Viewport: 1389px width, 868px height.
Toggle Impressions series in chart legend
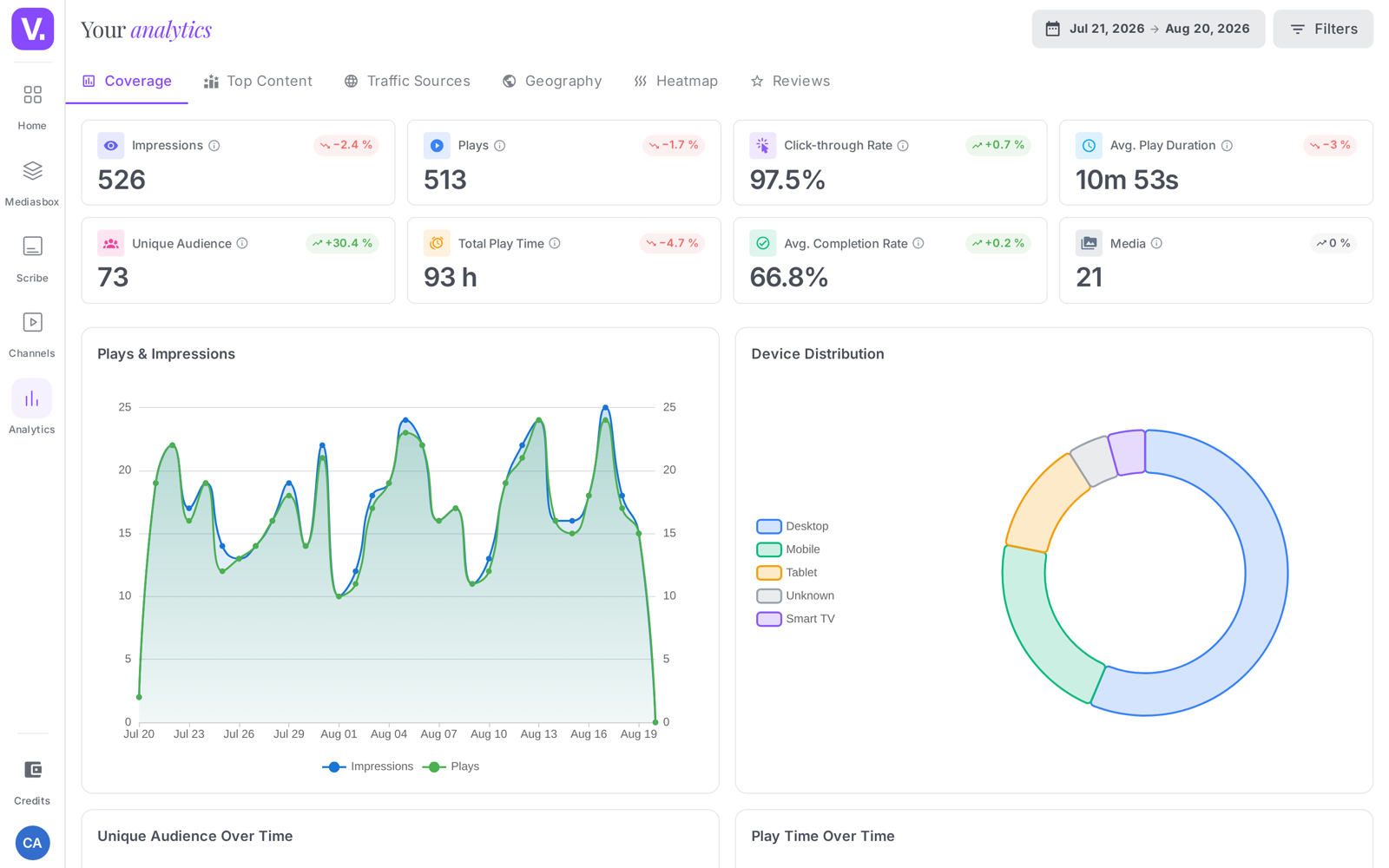(368, 766)
